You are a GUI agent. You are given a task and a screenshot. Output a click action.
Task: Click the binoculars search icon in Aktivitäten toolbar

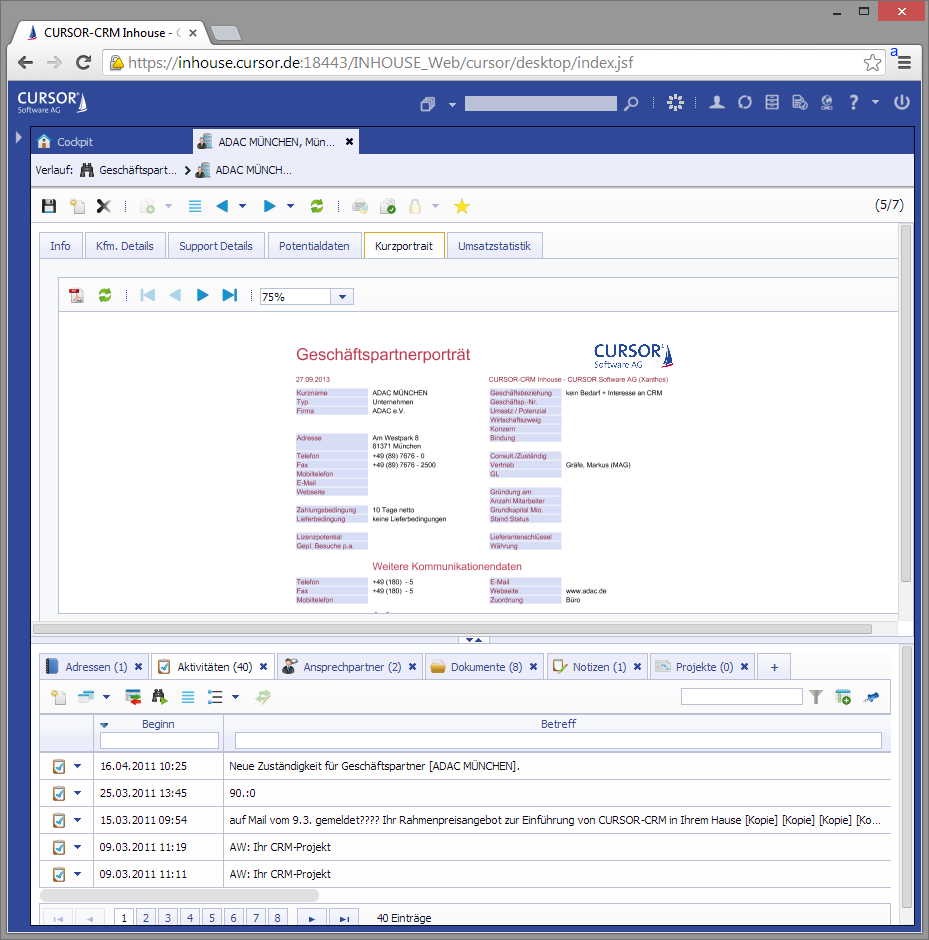tap(160, 697)
